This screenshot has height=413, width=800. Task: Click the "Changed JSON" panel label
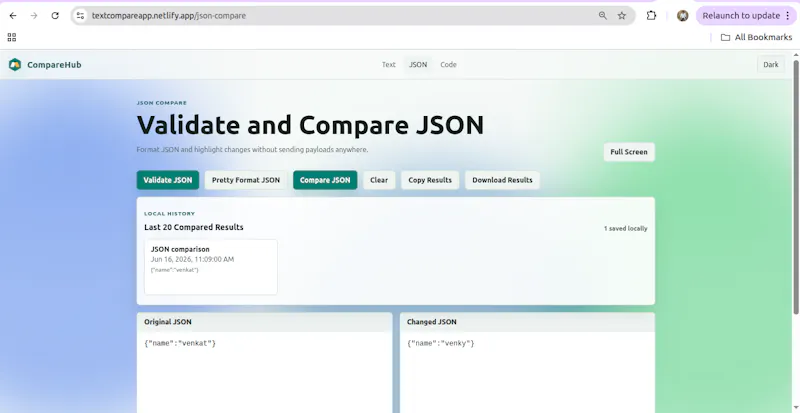click(x=432, y=322)
